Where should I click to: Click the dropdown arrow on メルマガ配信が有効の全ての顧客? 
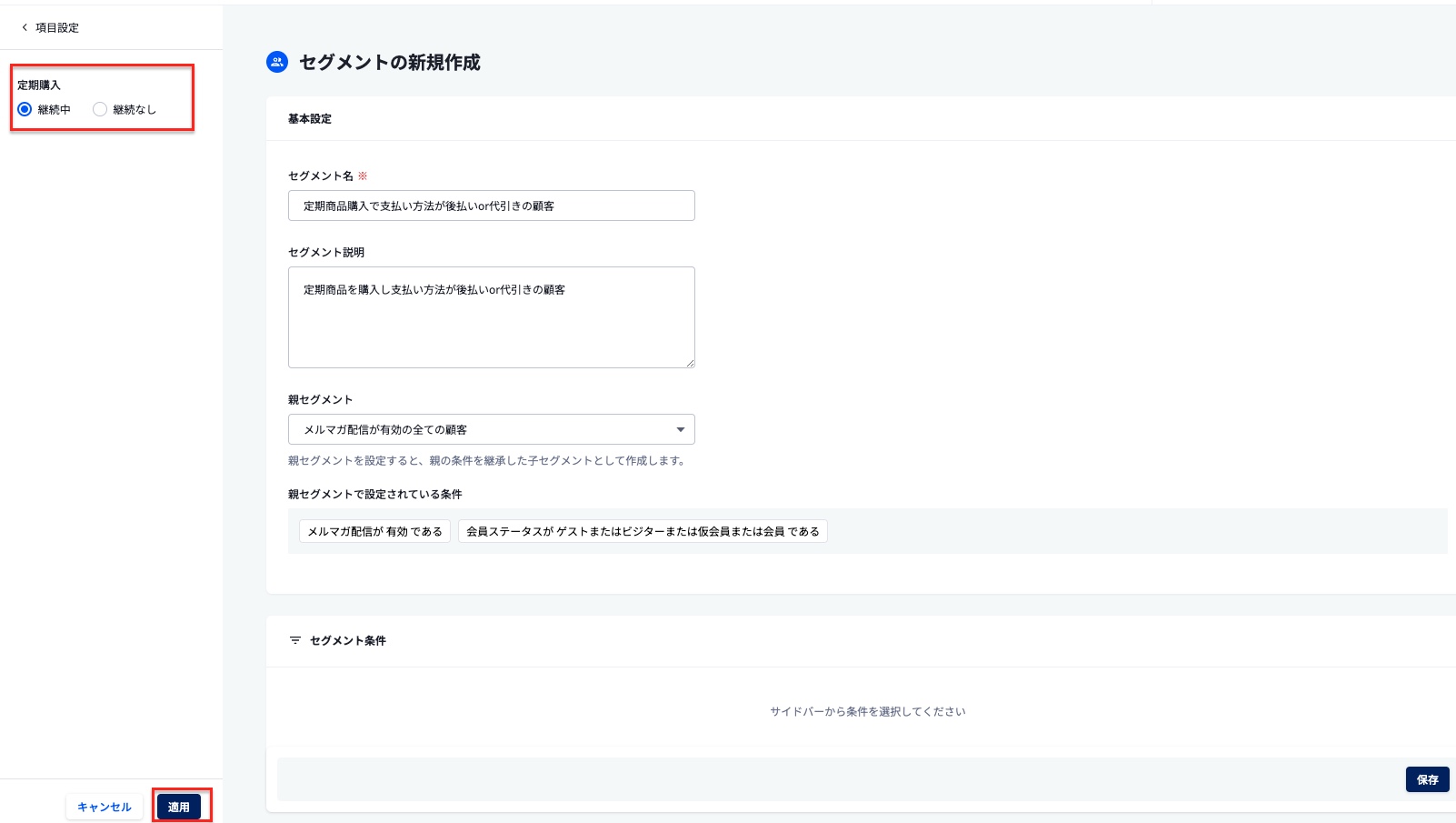(680, 428)
